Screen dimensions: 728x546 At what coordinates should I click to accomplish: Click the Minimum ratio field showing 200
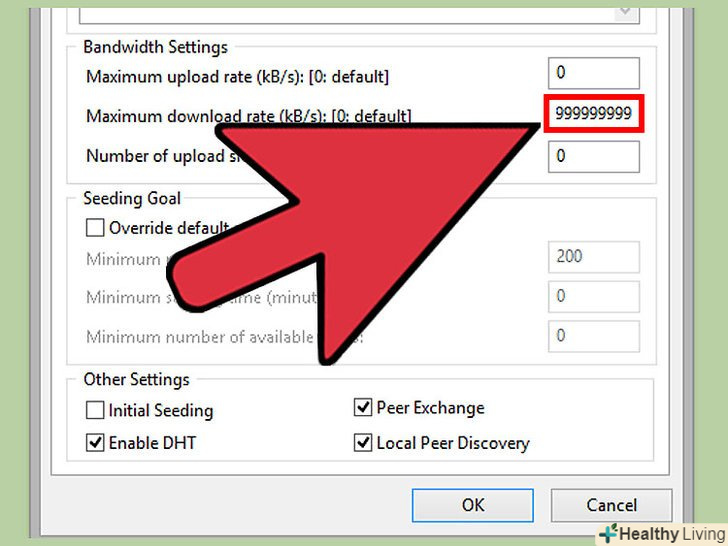593,257
